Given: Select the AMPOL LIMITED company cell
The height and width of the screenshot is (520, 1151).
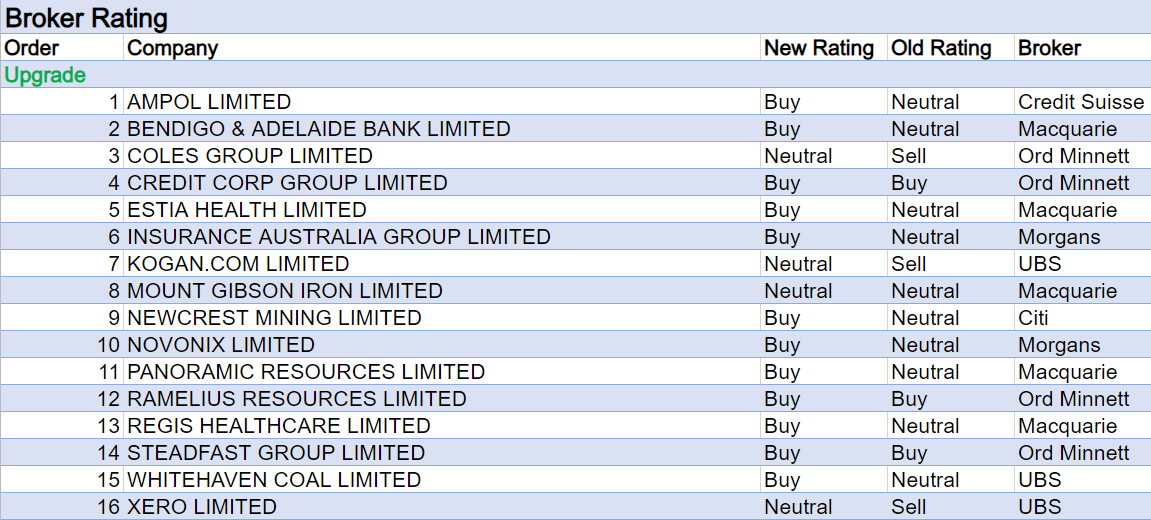Looking at the screenshot, I should coord(209,102).
